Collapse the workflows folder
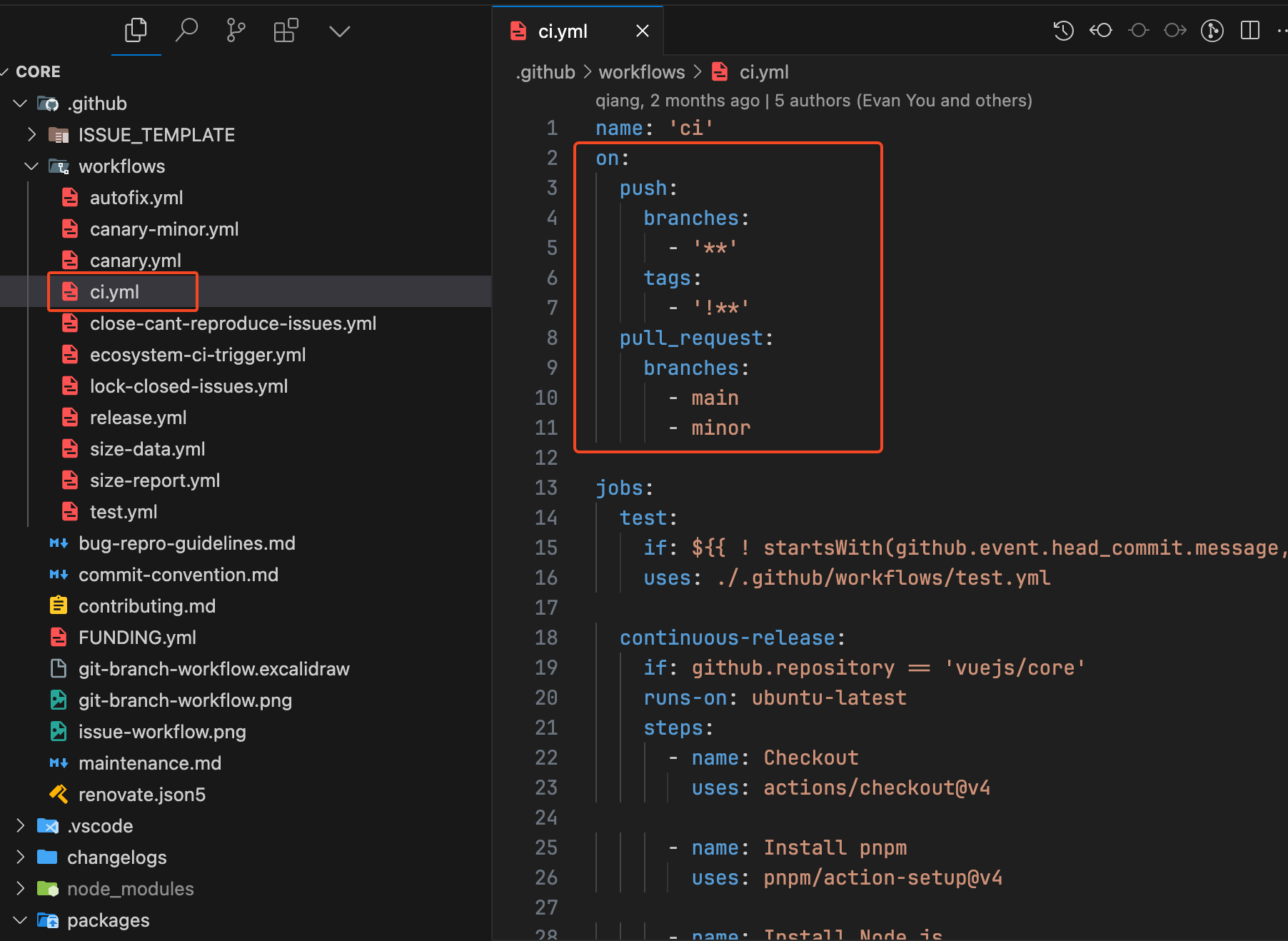 pyautogui.click(x=31, y=166)
